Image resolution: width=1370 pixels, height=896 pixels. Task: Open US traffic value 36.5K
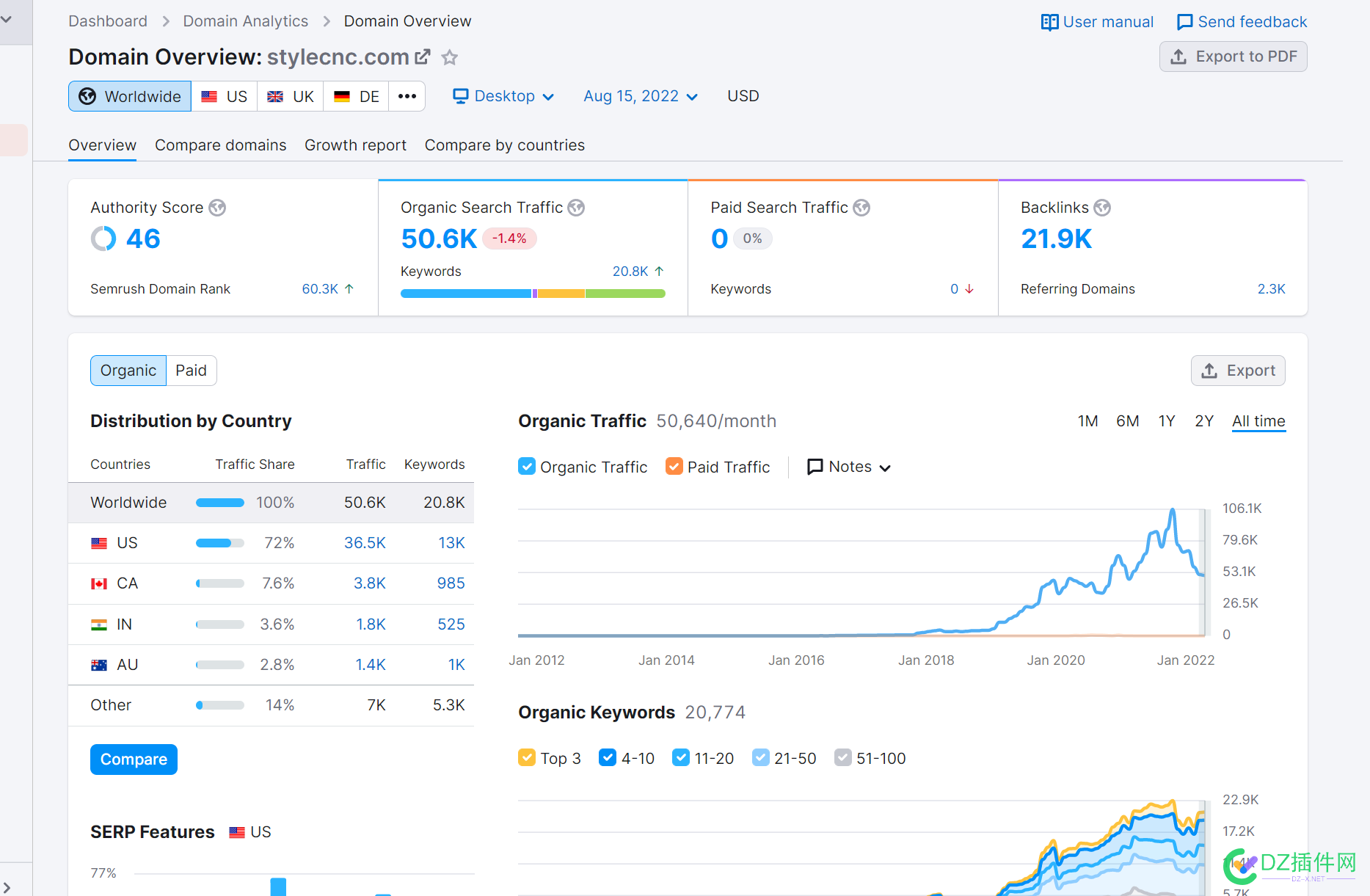click(x=365, y=543)
